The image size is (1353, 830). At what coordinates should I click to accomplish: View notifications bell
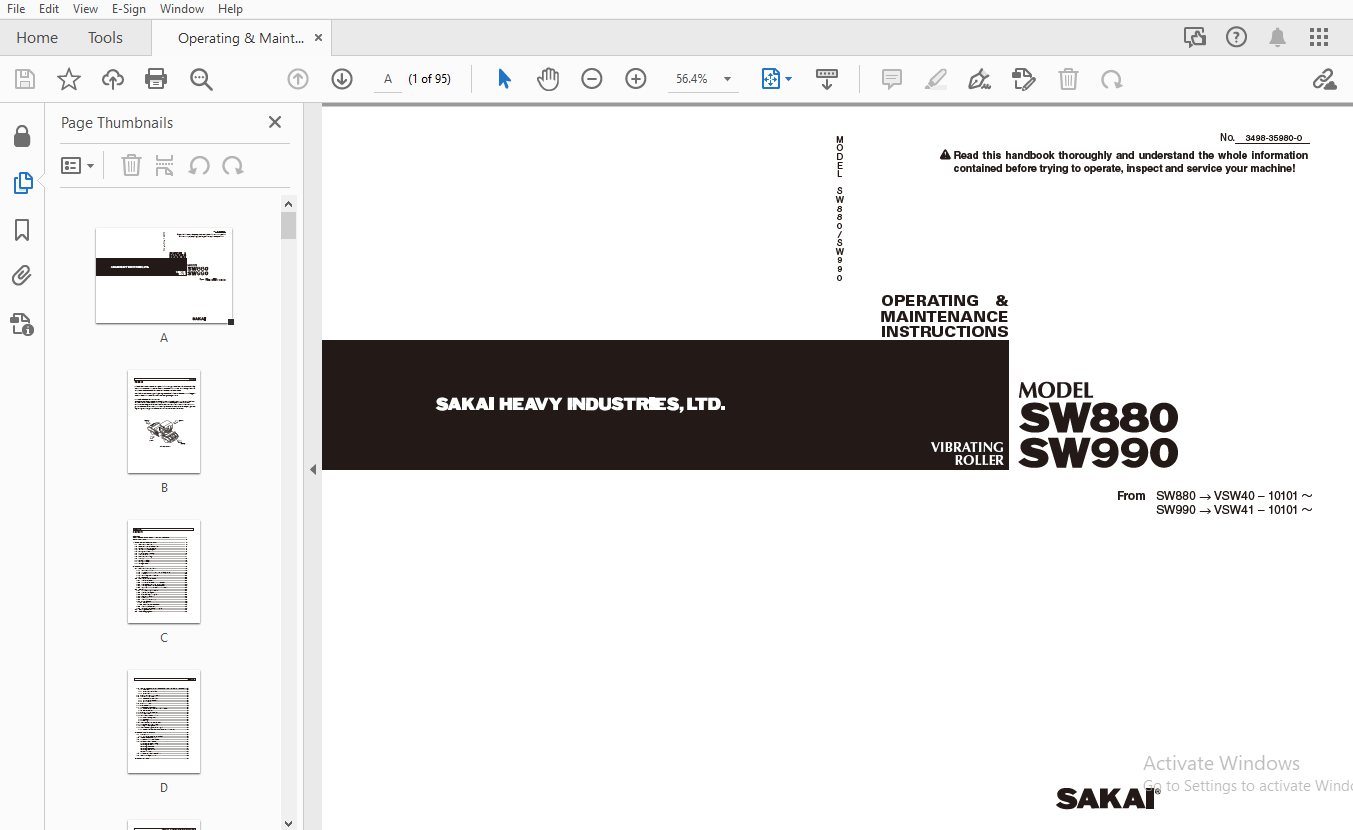click(x=1277, y=38)
